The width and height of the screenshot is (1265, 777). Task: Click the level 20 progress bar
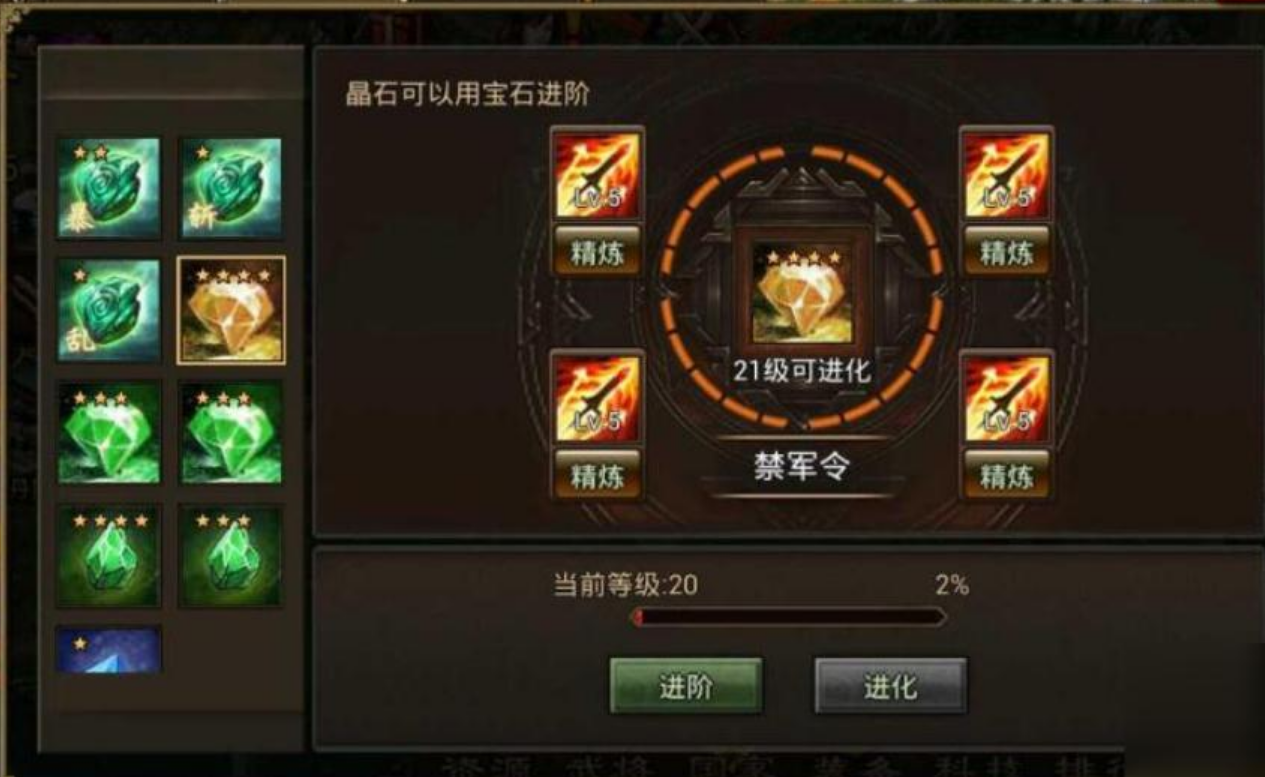coord(788,617)
